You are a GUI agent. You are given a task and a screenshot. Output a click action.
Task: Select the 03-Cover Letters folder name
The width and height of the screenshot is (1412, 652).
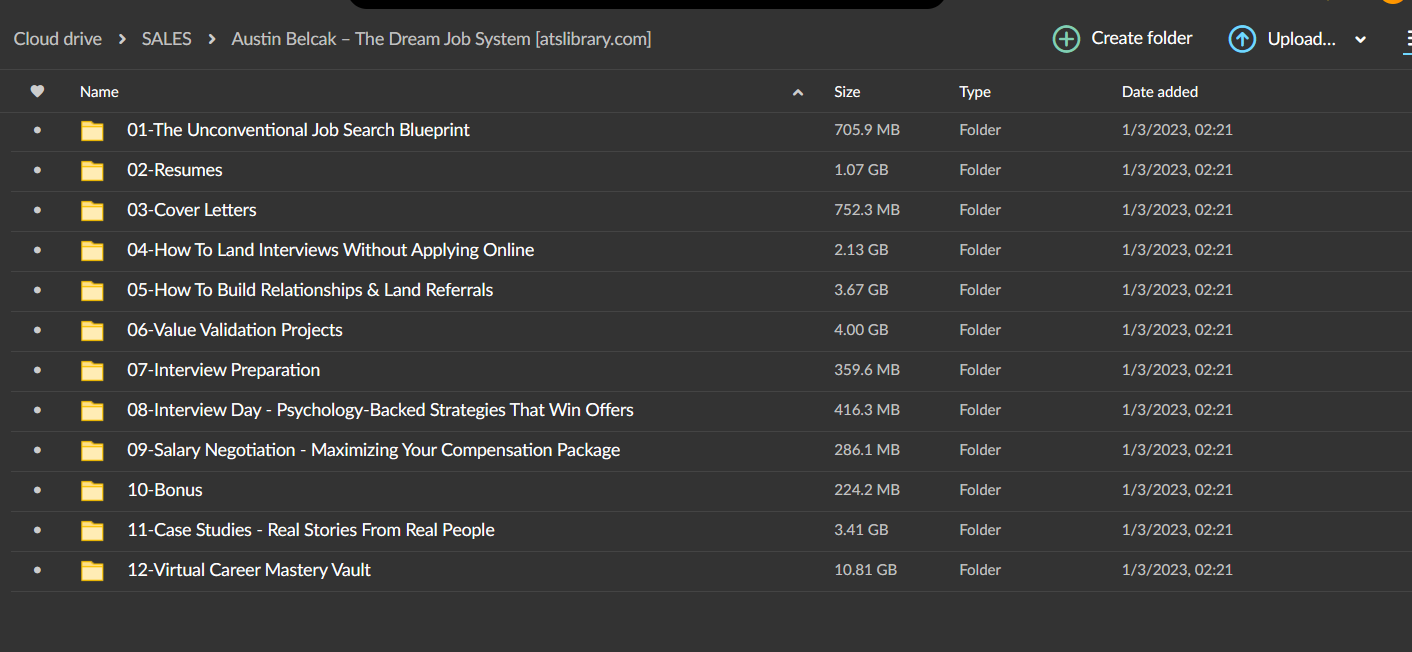coord(192,210)
